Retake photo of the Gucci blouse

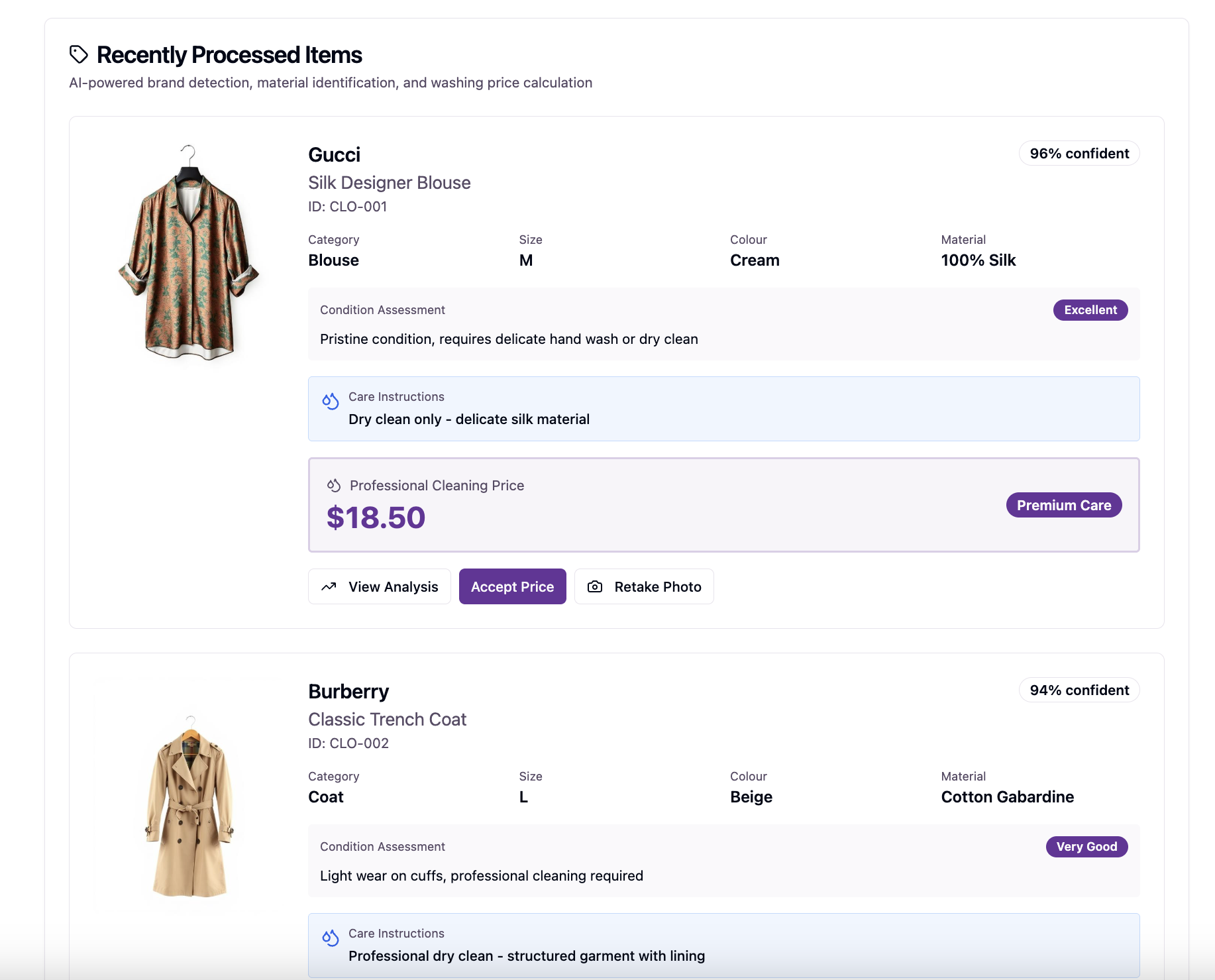pyautogui.click(x=644, y=586)
